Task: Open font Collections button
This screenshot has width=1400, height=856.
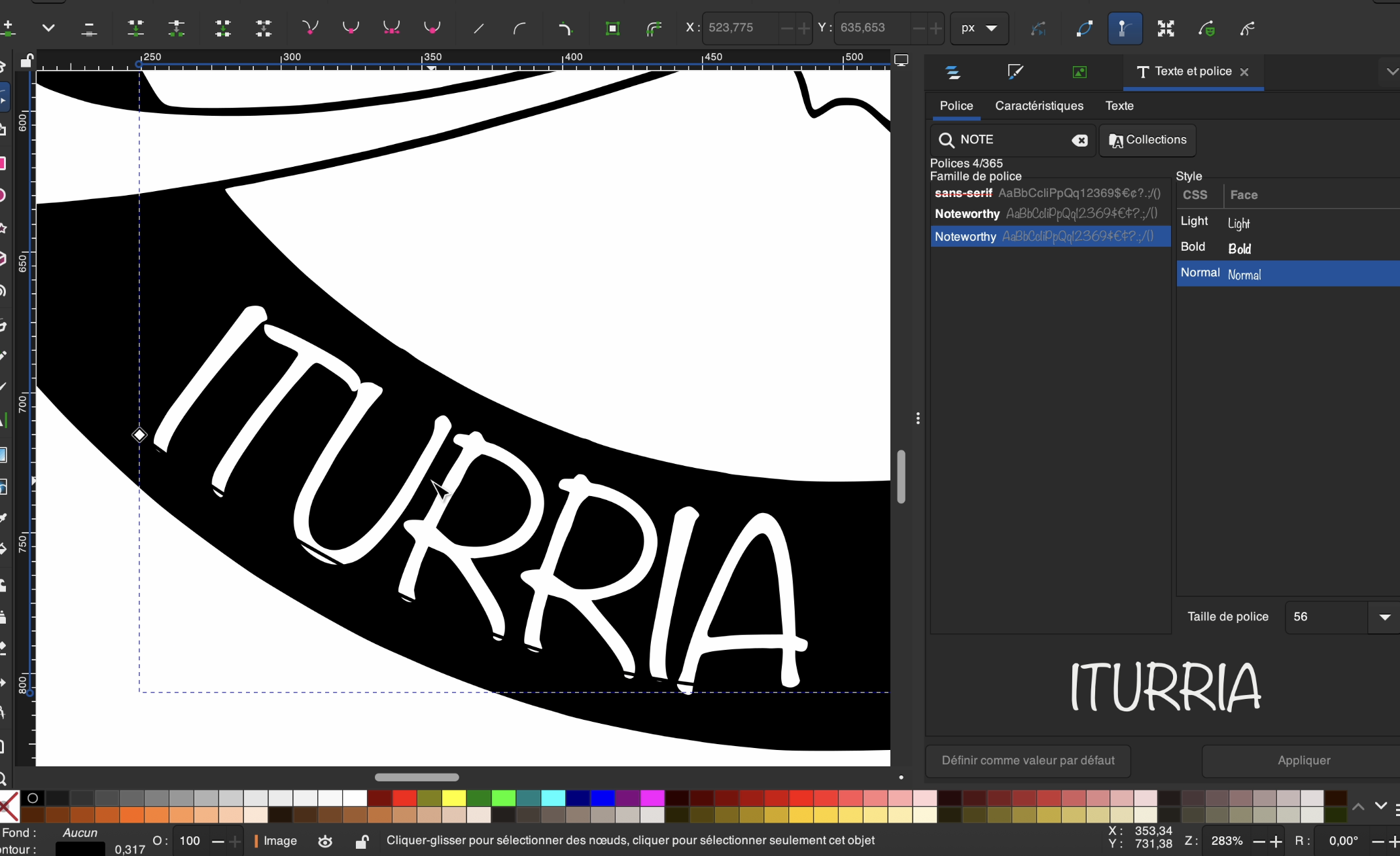Action: (1147, 140)
